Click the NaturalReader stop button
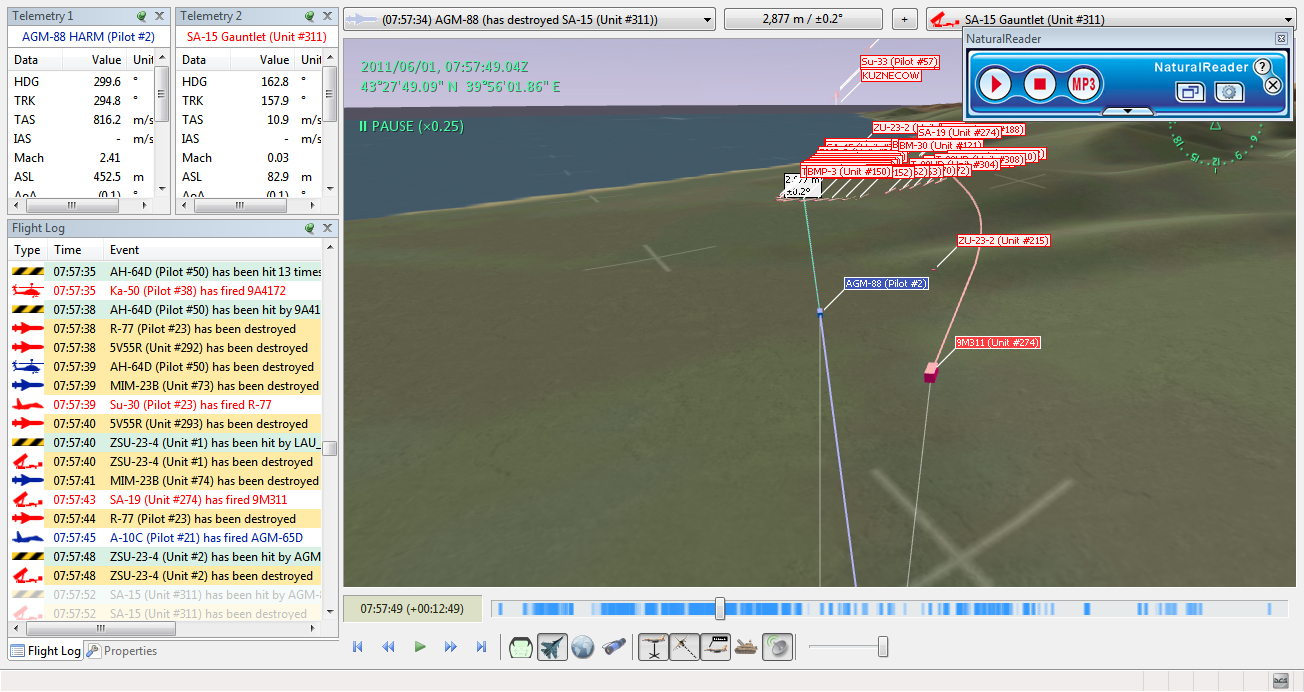This screenshot has height=692, width=1304. [x=1040, y=84]
